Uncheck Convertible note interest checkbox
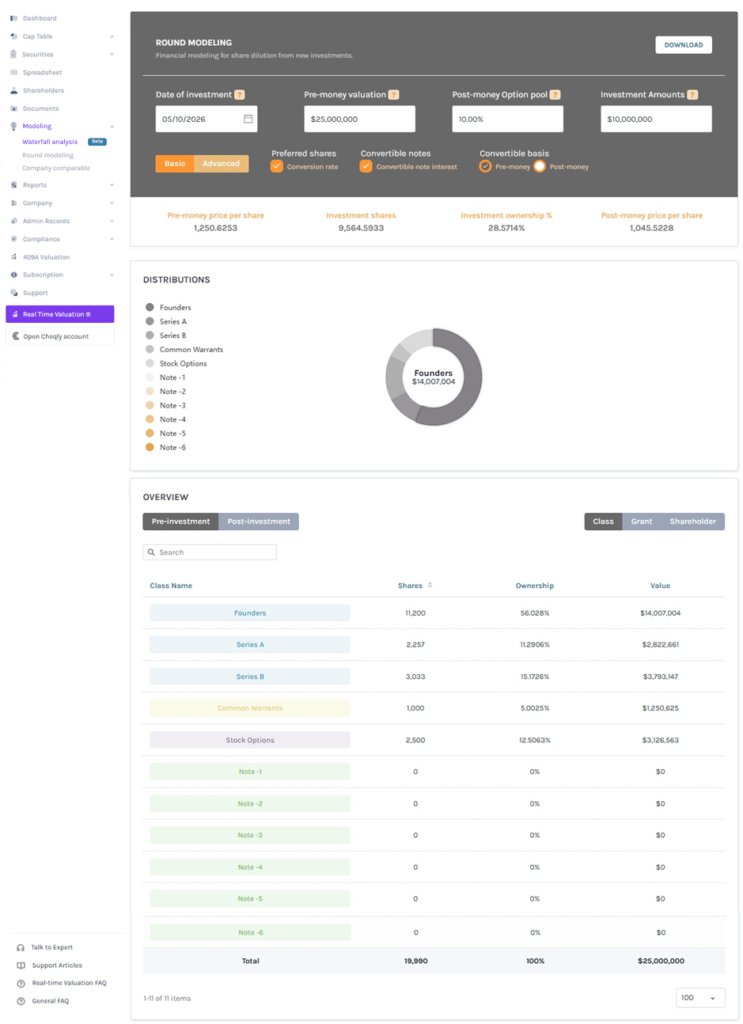 pos(366,167)
